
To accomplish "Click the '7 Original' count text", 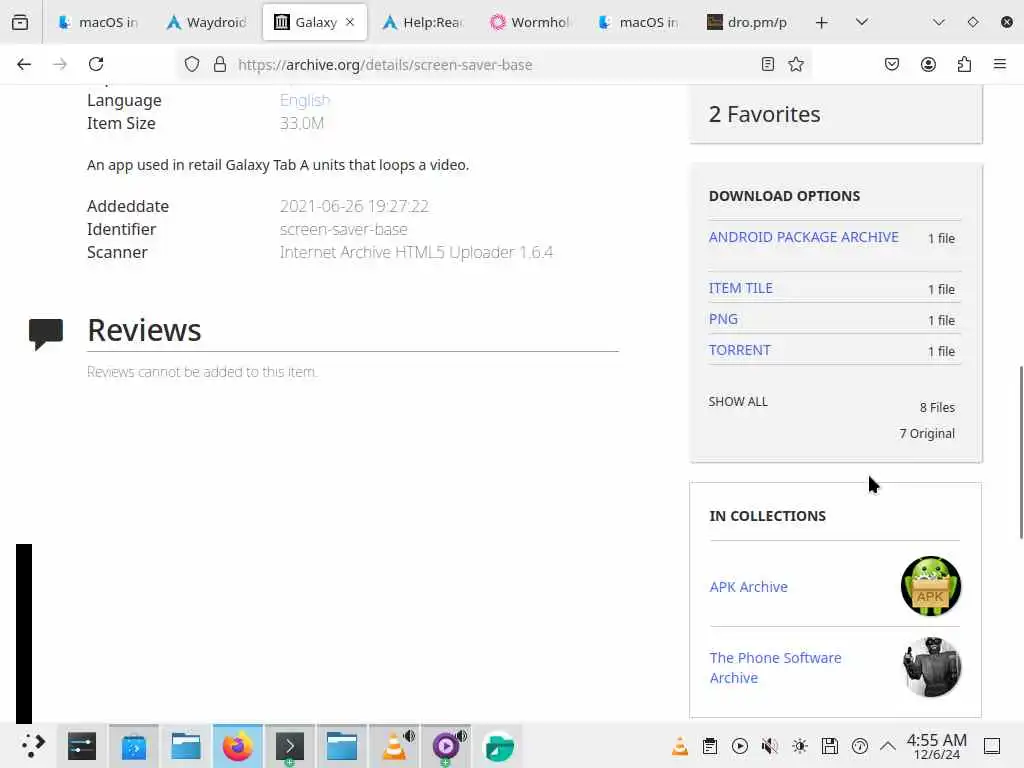I will [927, 434].
